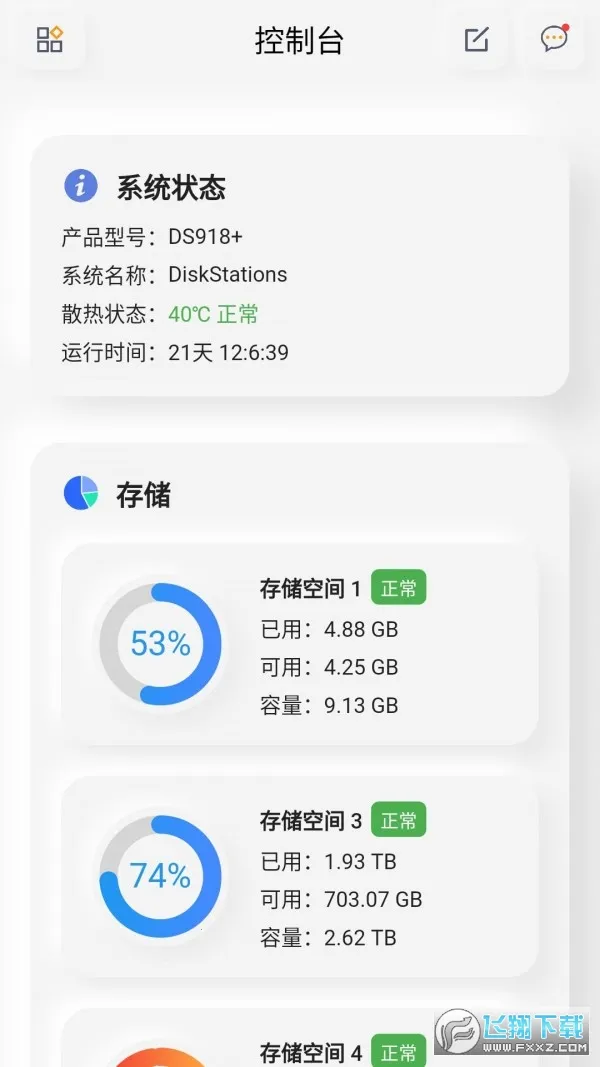The image size is (600, 1067).
Task: Open the messages chat bubble icon
Action: 554,39
